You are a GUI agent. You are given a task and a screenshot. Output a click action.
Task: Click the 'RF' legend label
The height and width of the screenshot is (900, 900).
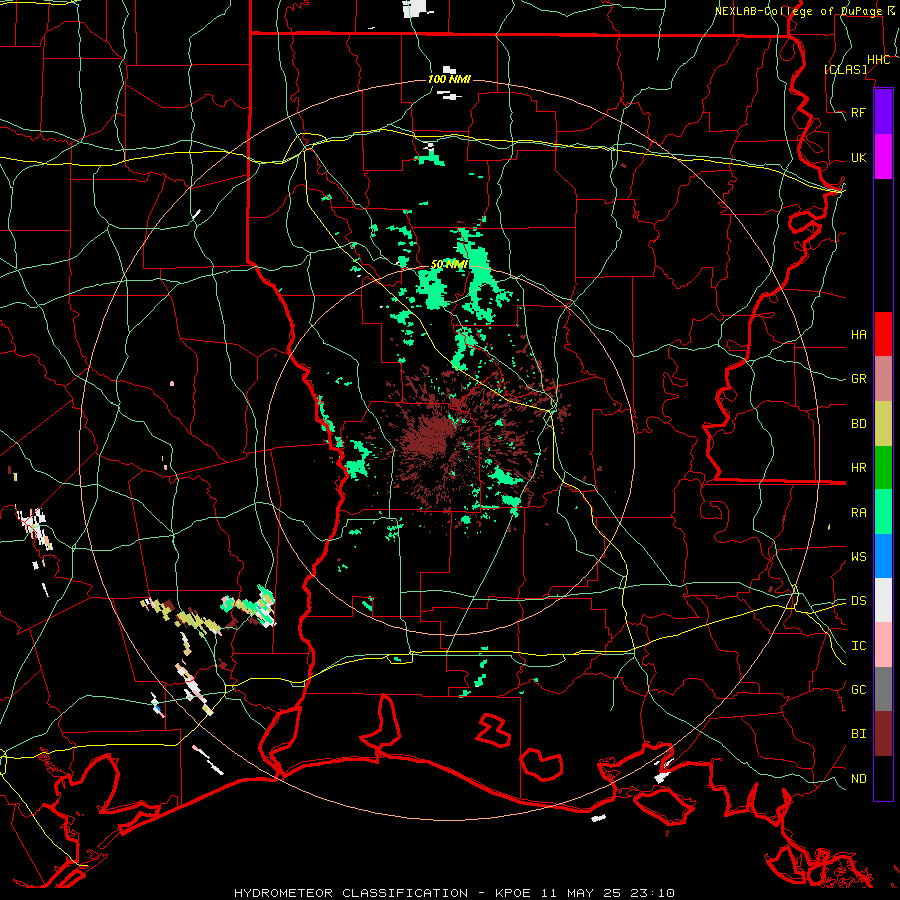858,112
